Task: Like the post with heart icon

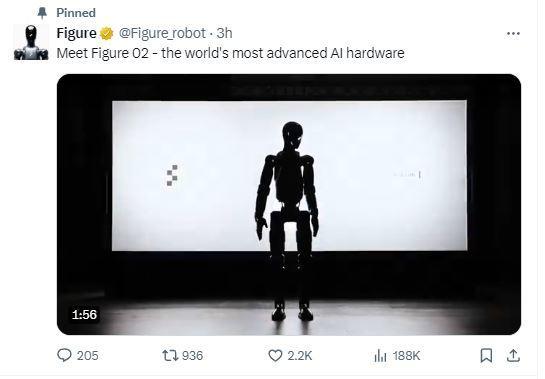Action: point(275,355)
